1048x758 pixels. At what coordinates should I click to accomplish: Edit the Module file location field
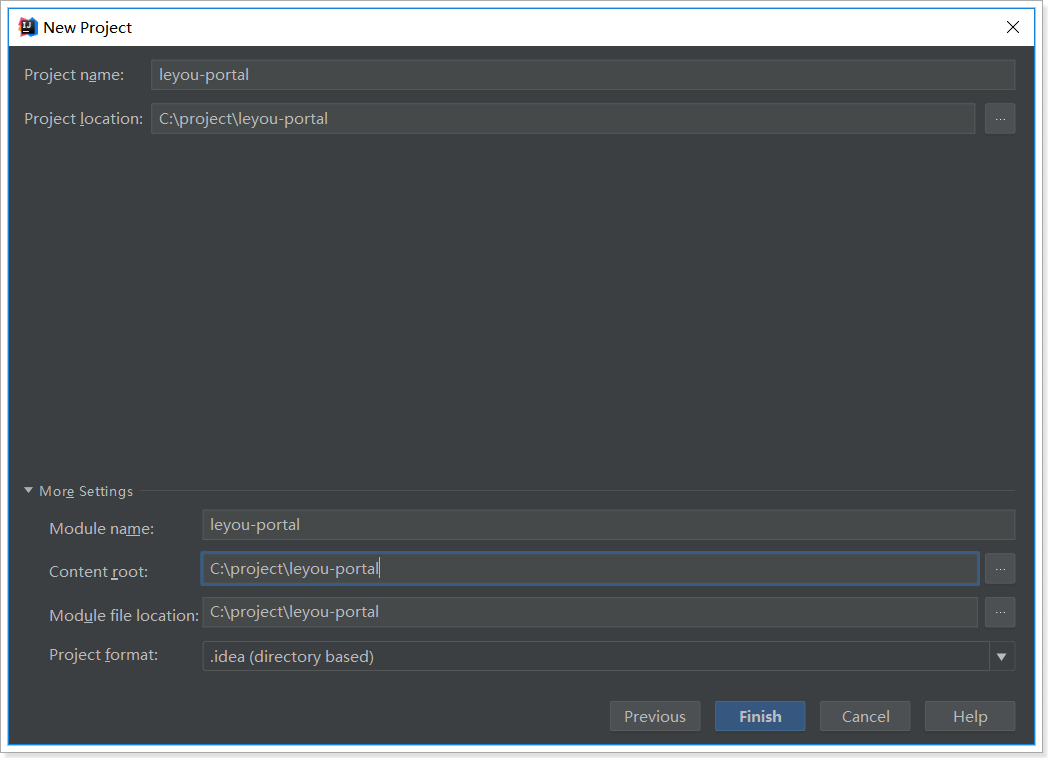click(x=590, y=612)
